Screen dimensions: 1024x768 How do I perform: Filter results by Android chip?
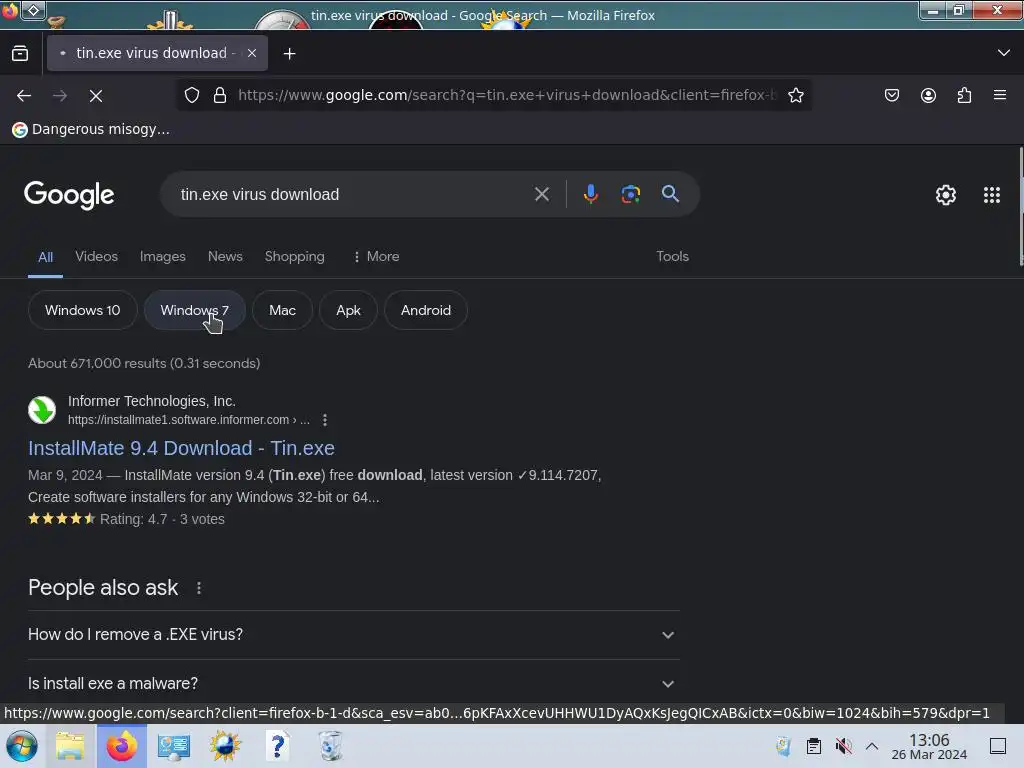(426, 310)
